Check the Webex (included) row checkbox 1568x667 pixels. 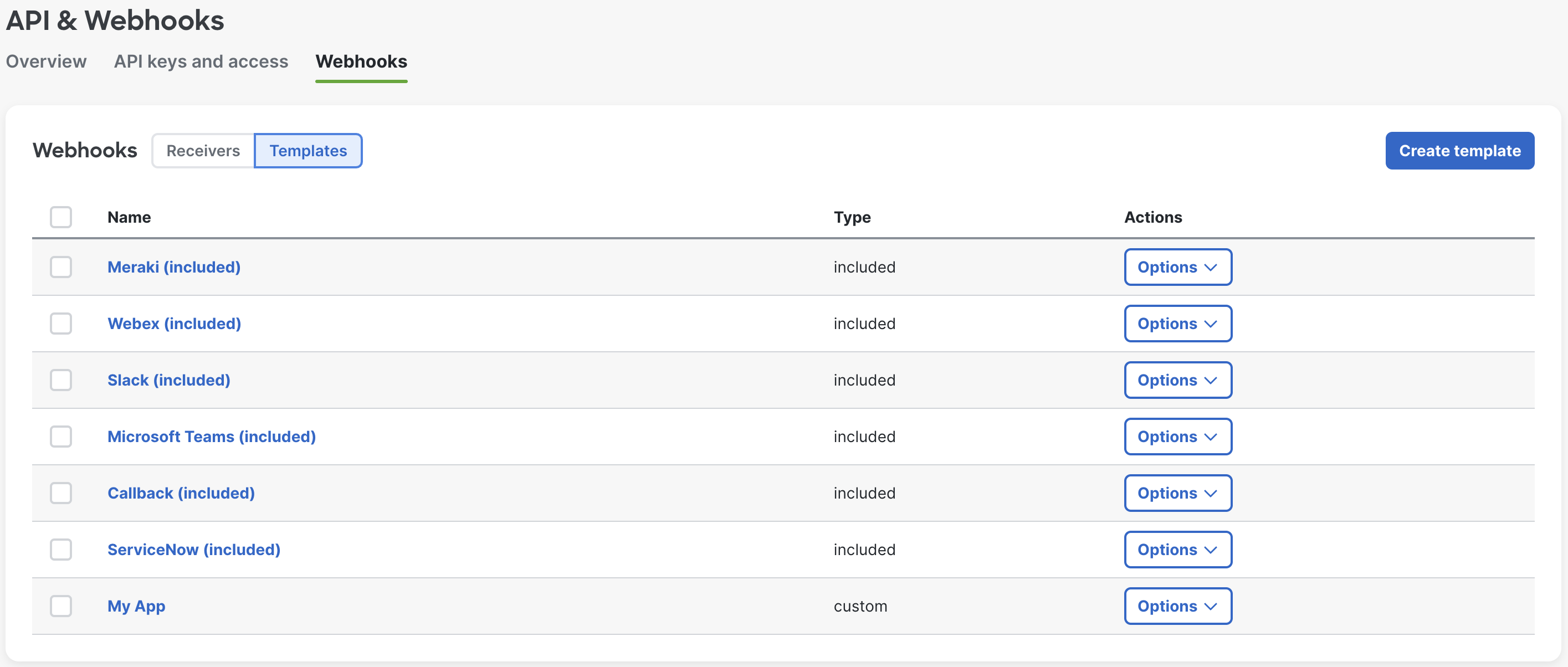click(x=61, y=324)
